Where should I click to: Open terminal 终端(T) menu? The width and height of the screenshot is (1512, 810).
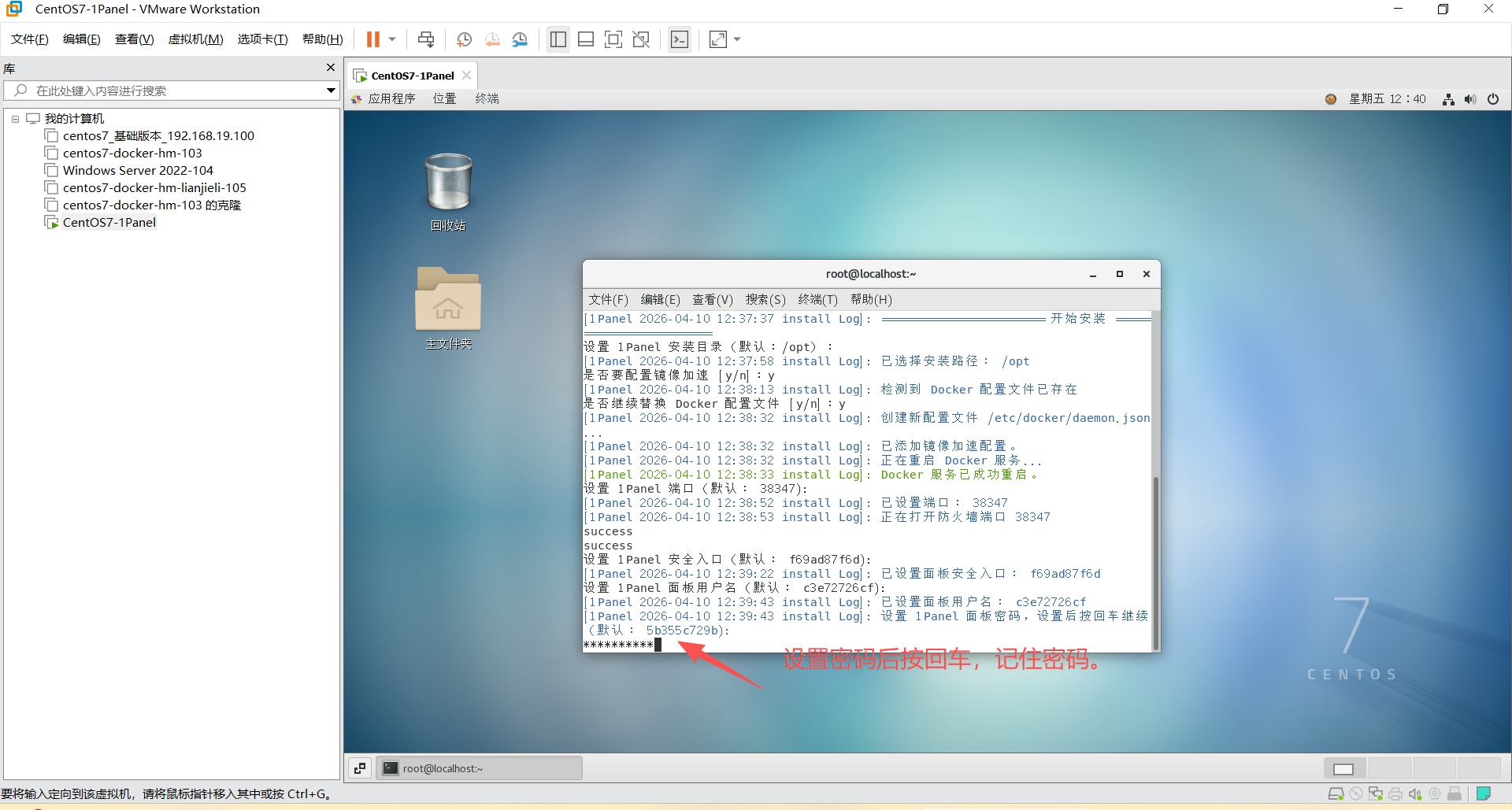pyautogui.click(x=817, y=300)
